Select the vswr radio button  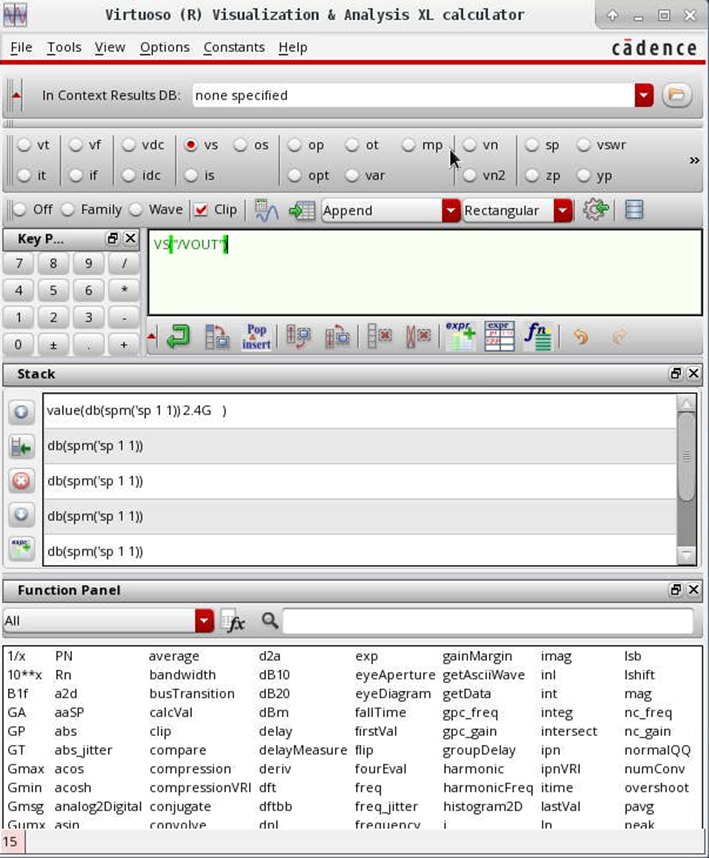(x=584, y=145)
